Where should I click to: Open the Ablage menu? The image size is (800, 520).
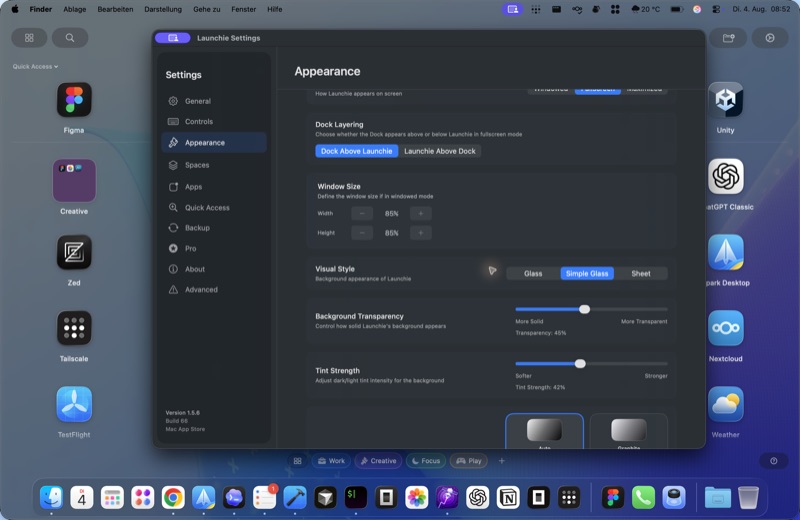click(x=74, y=9)
